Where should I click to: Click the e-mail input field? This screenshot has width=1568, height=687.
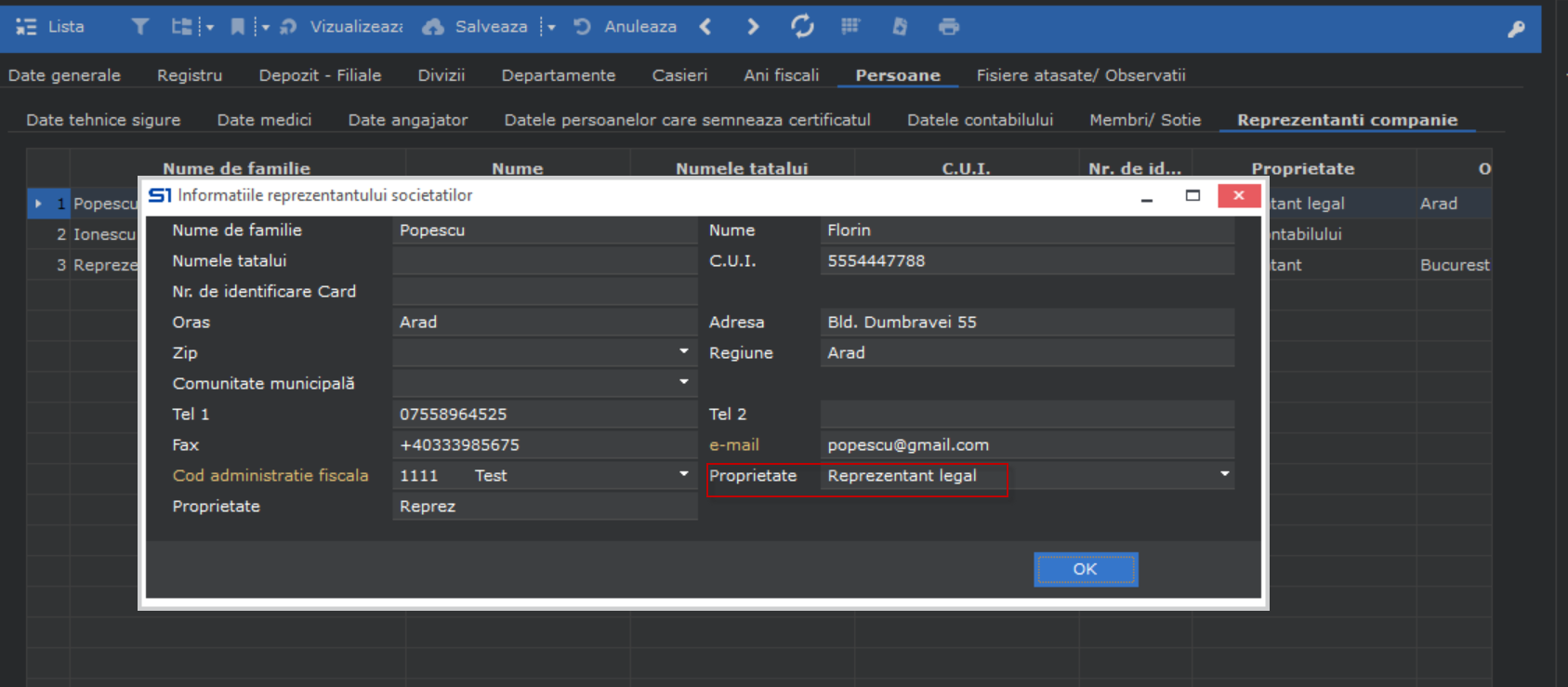1026,444
